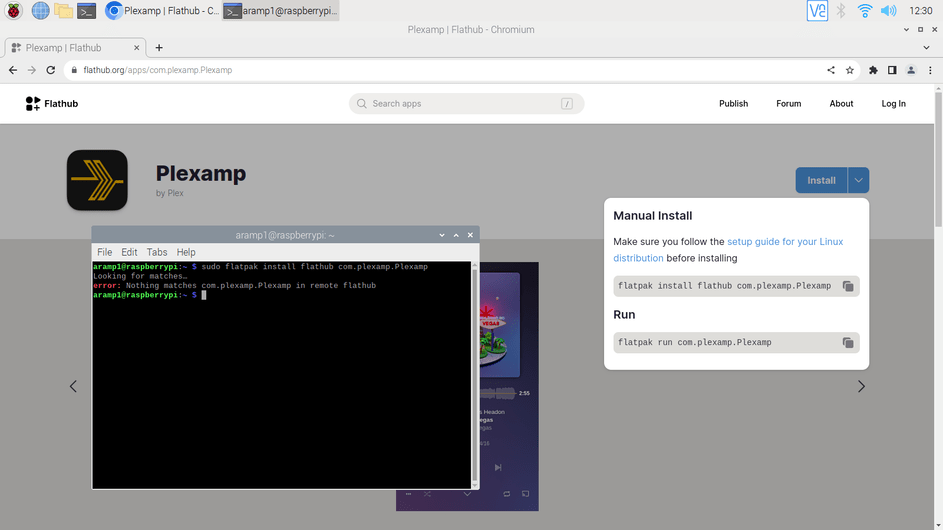Open the VNC server tray icon
The height and width of the screenshot is (530, 943).
tap(817, 11)
